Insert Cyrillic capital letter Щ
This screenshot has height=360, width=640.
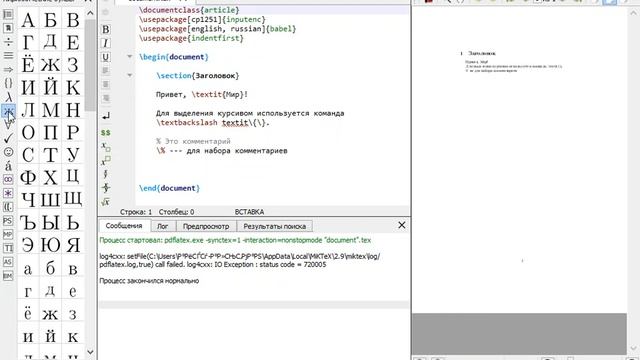click(73, 200)
